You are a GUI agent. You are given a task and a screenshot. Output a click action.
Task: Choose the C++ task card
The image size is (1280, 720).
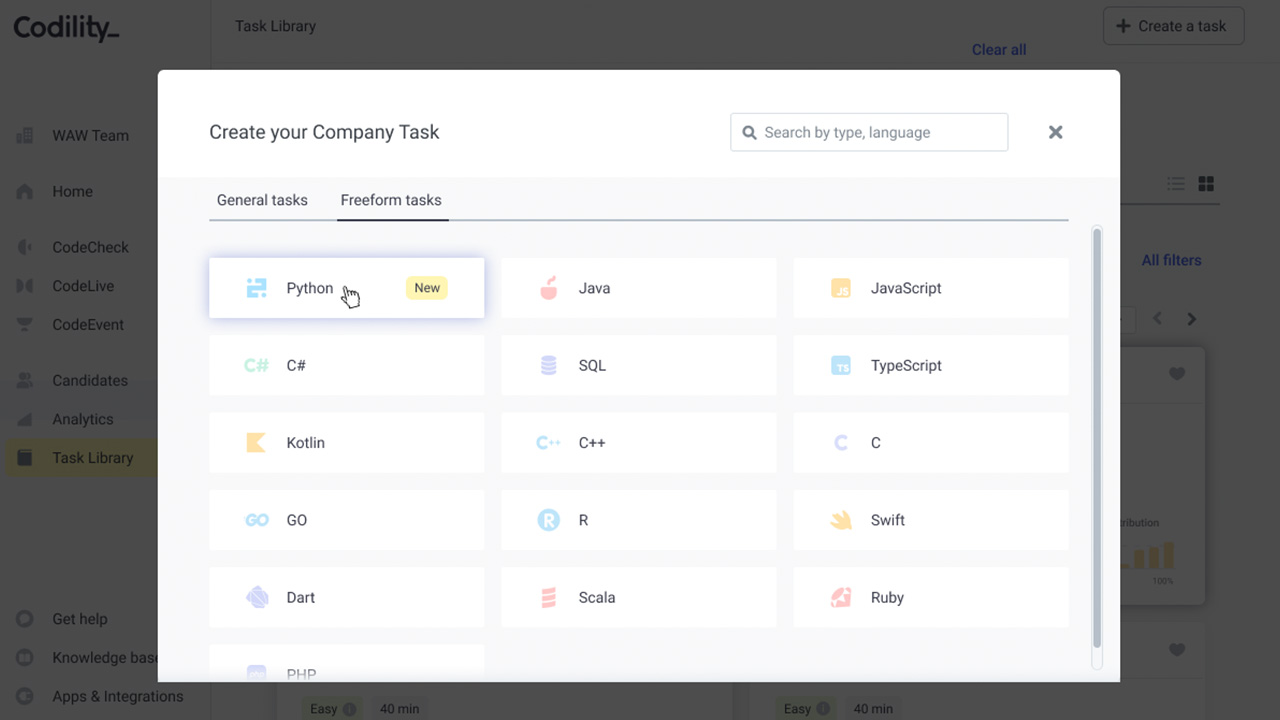coord(638,443)
